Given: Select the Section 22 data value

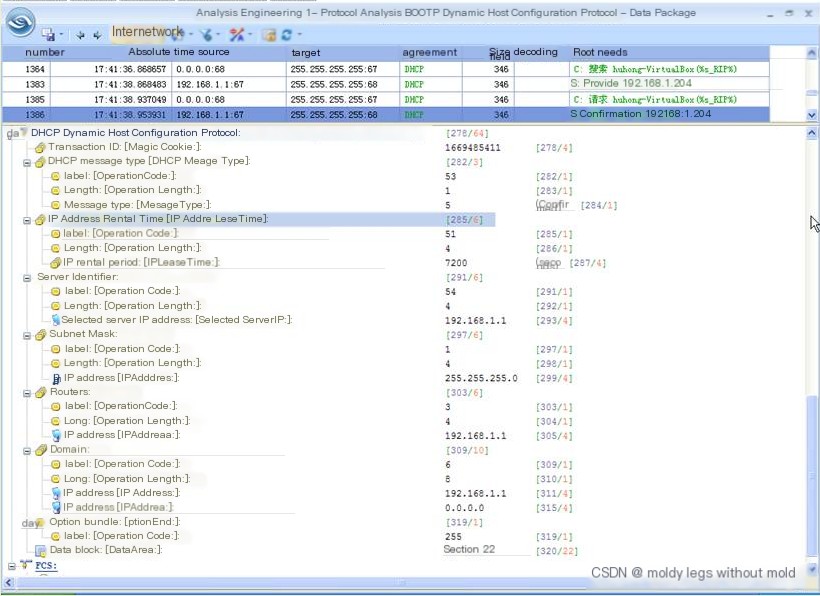Looking at the screenshot, I should pyautogui.click(x=469, y=549).
